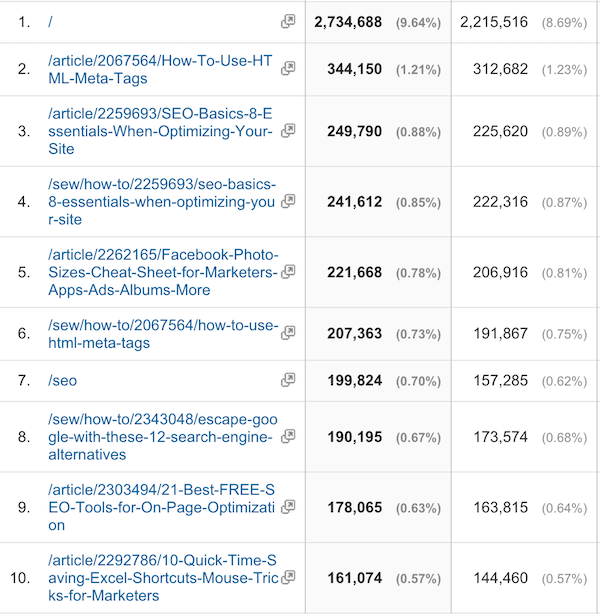Open external icon for Facebook-Photo-Sizes article
This screenshot has width=600, height=616.
tap(288, 271)
